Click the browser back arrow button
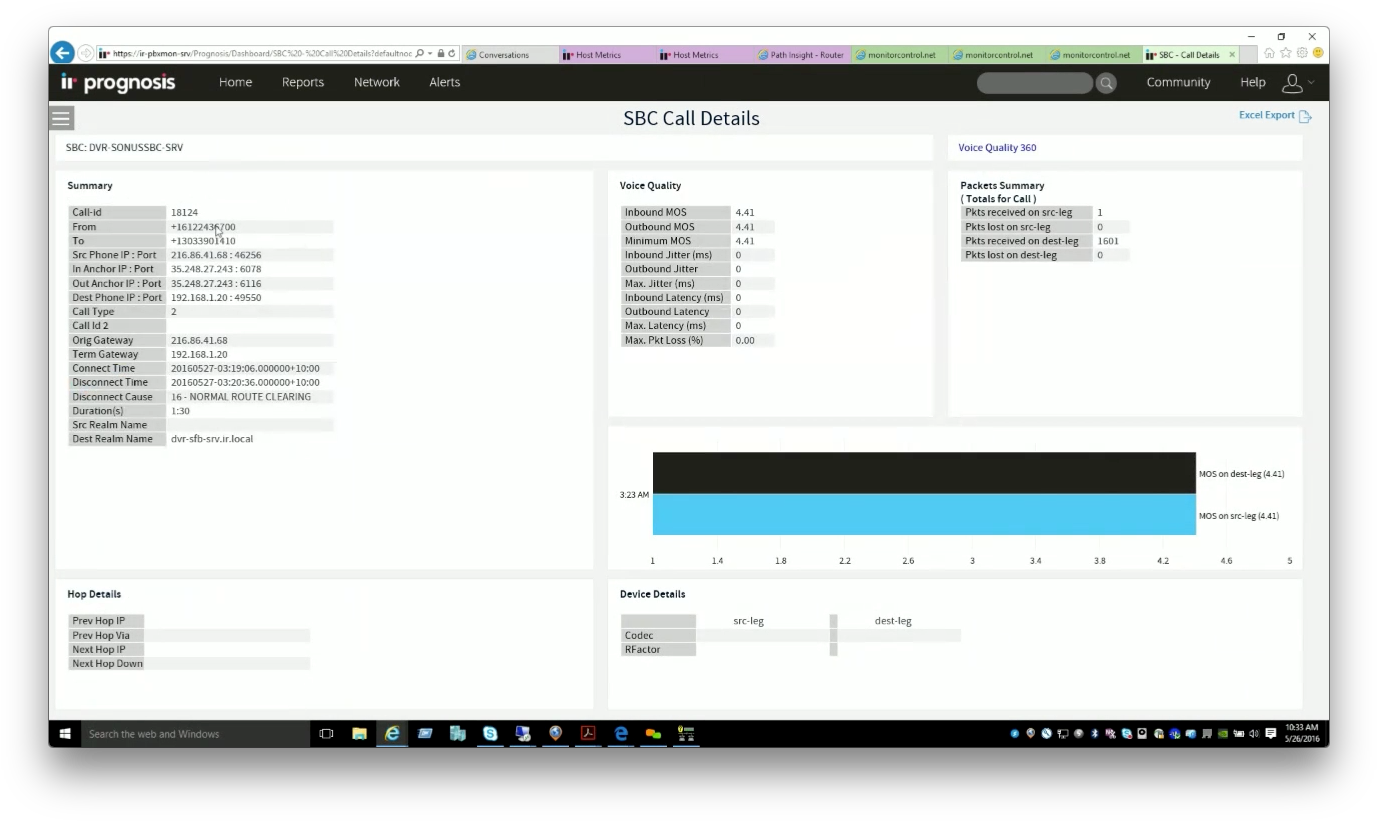This screenshot has width=1377, height=821. point(62,53)
